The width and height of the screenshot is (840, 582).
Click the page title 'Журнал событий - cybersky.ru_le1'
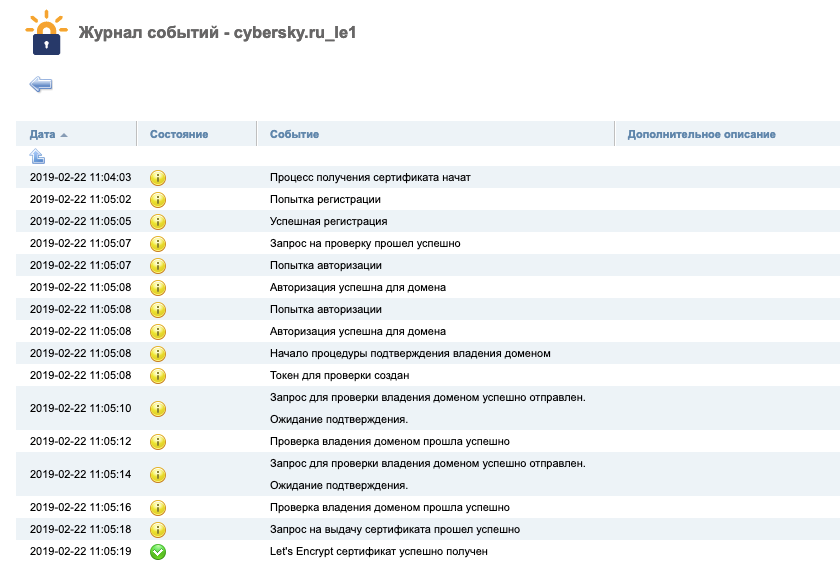pyautogui.click(x=218, y=33)
